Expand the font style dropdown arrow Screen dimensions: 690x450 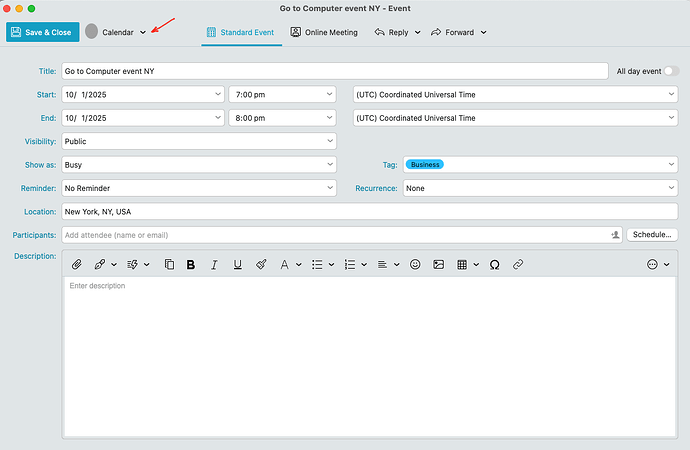click(299, 265)
